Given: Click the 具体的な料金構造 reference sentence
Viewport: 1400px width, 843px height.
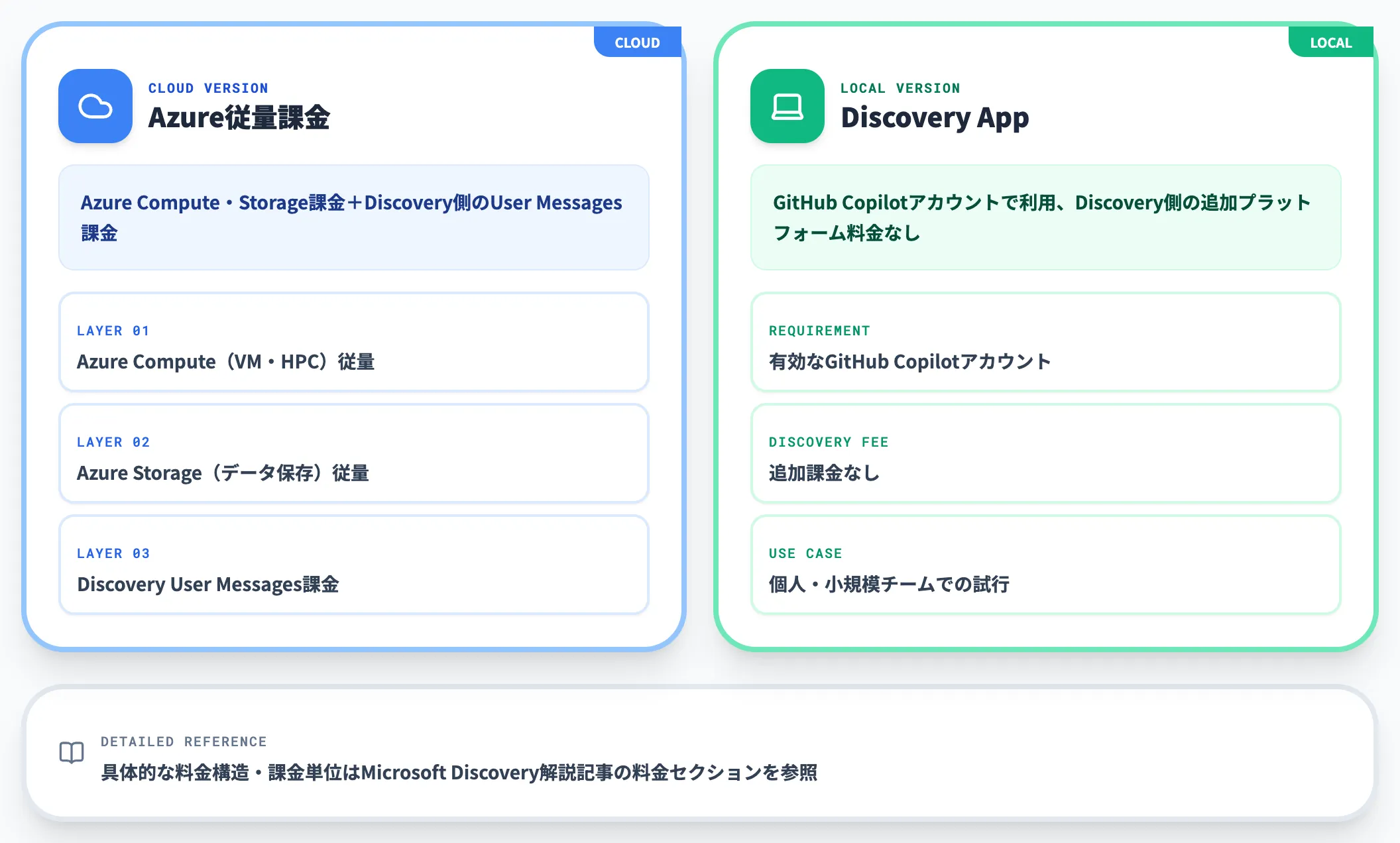Looking at the screenshot, I should point(459,773).
